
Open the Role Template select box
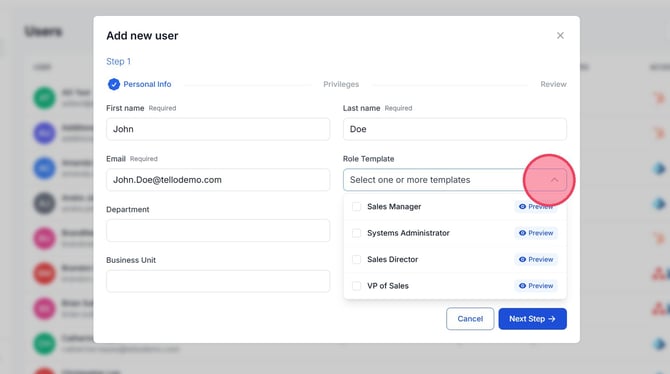pyautogui.click(x=455, y=180)
